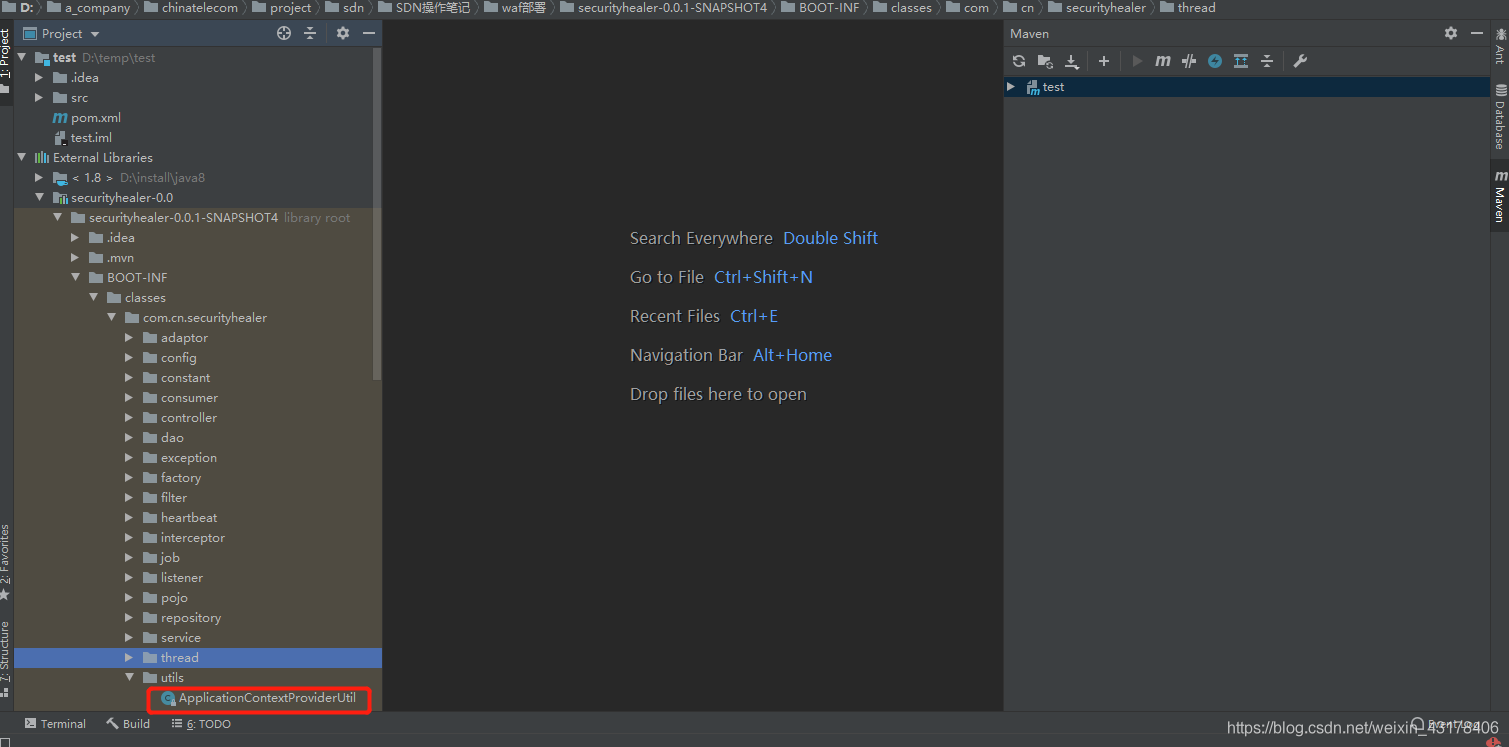This screenshot has width=1509, height=747.
Task: Open the 2: Favorites side tab
Action: [6, 560]
